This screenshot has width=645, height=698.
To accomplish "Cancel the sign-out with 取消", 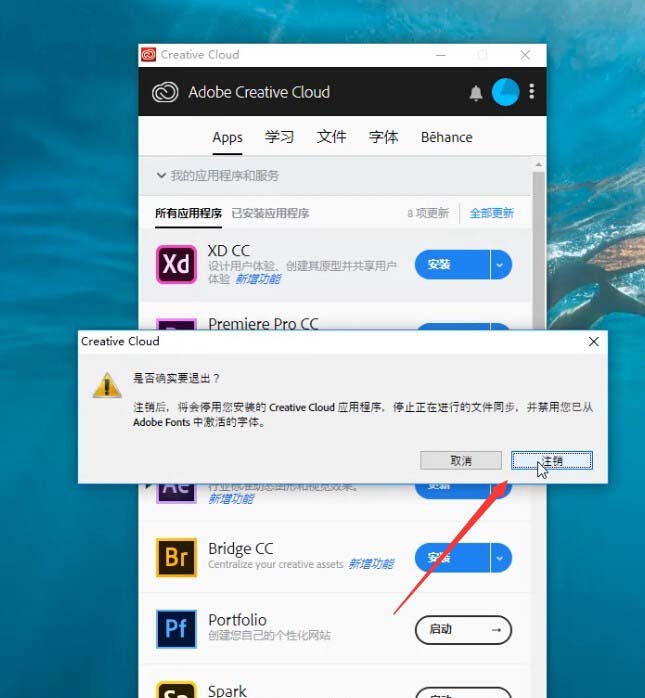I will 461,460.
